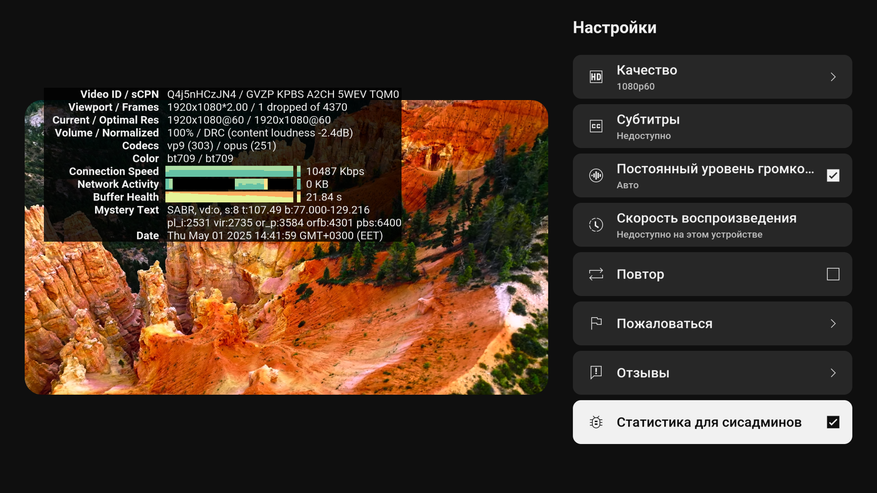Open the Качество menu item

coord(712,77)
